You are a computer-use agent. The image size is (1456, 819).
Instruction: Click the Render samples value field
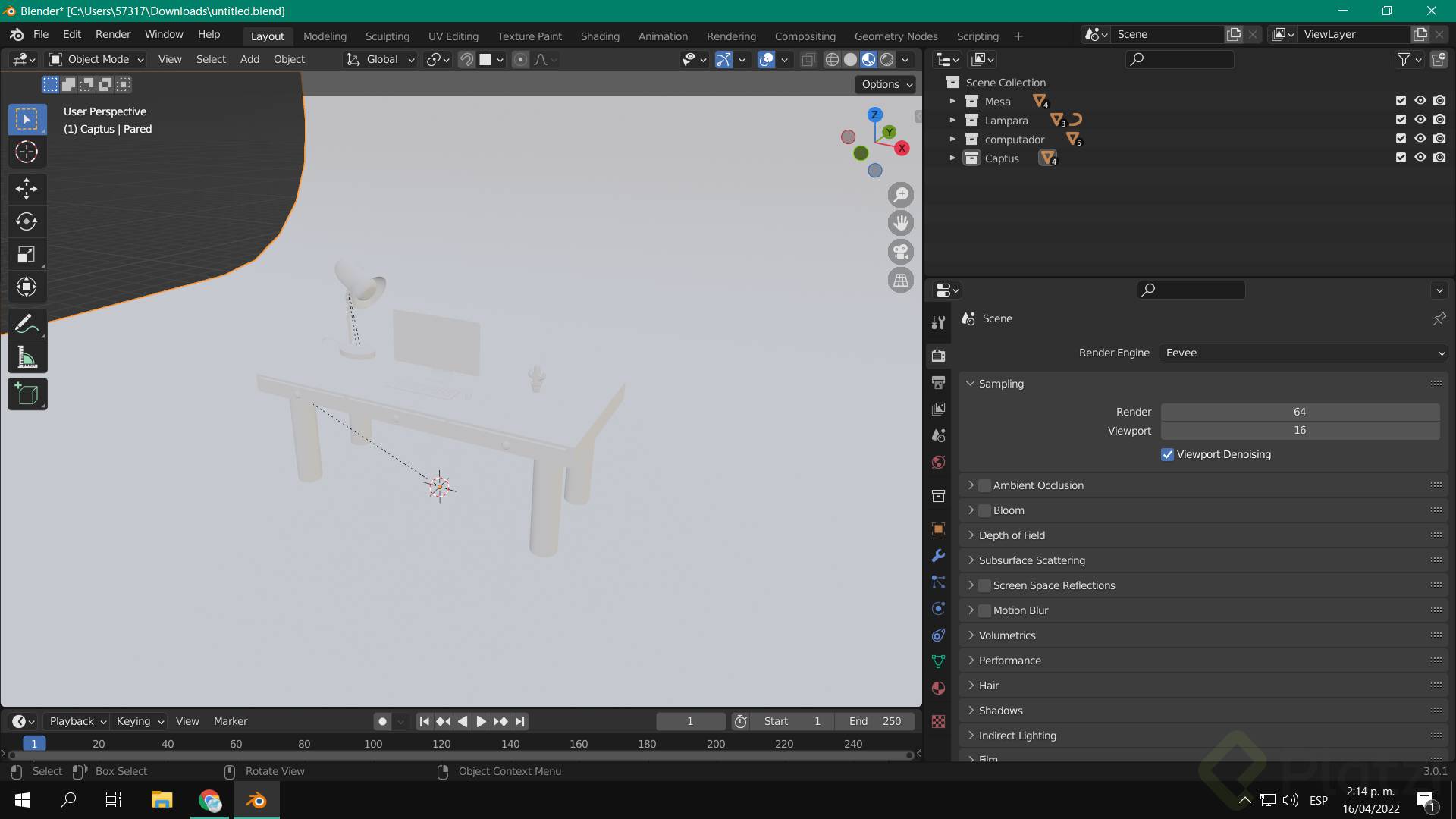(x=1299, y=412)
